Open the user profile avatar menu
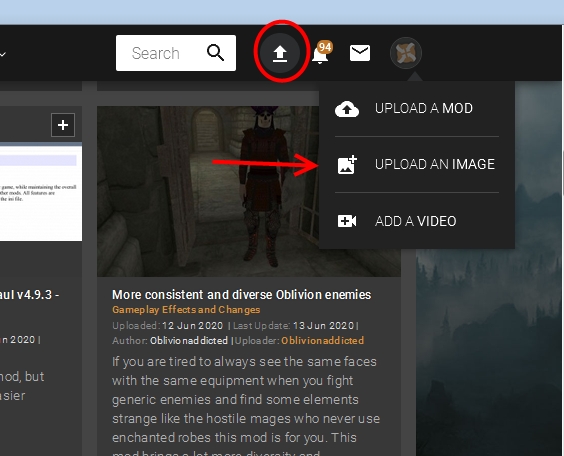Screen dimensions: 564x456 tap(406, 53)
